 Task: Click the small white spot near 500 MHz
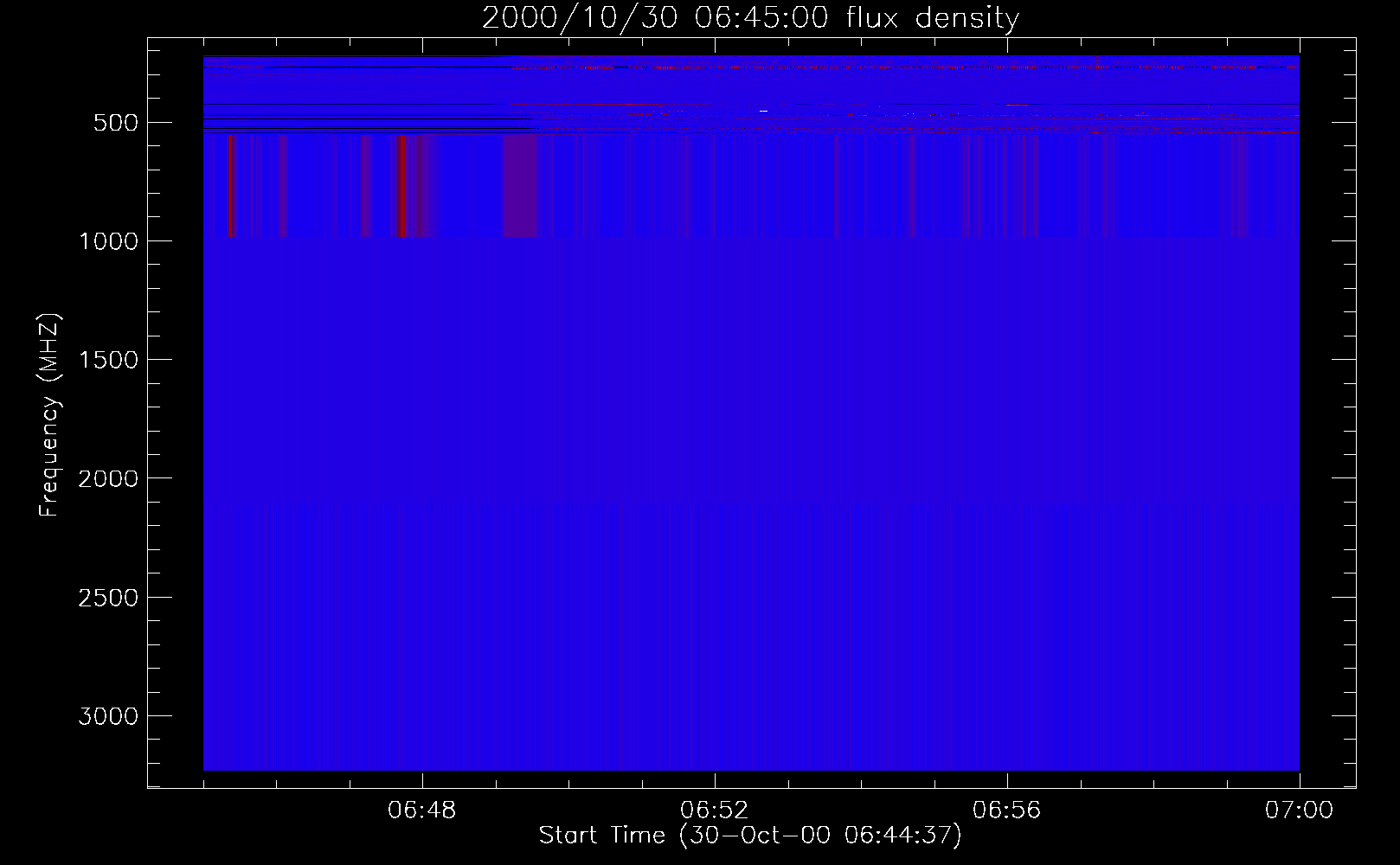pos(763,111)
